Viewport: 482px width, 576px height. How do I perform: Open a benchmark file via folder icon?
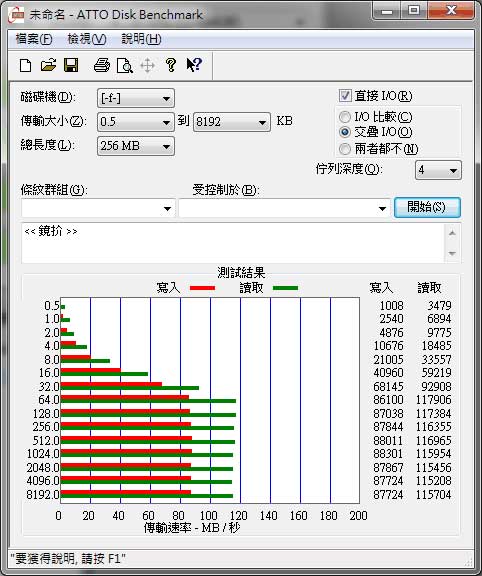pos(48,65)
